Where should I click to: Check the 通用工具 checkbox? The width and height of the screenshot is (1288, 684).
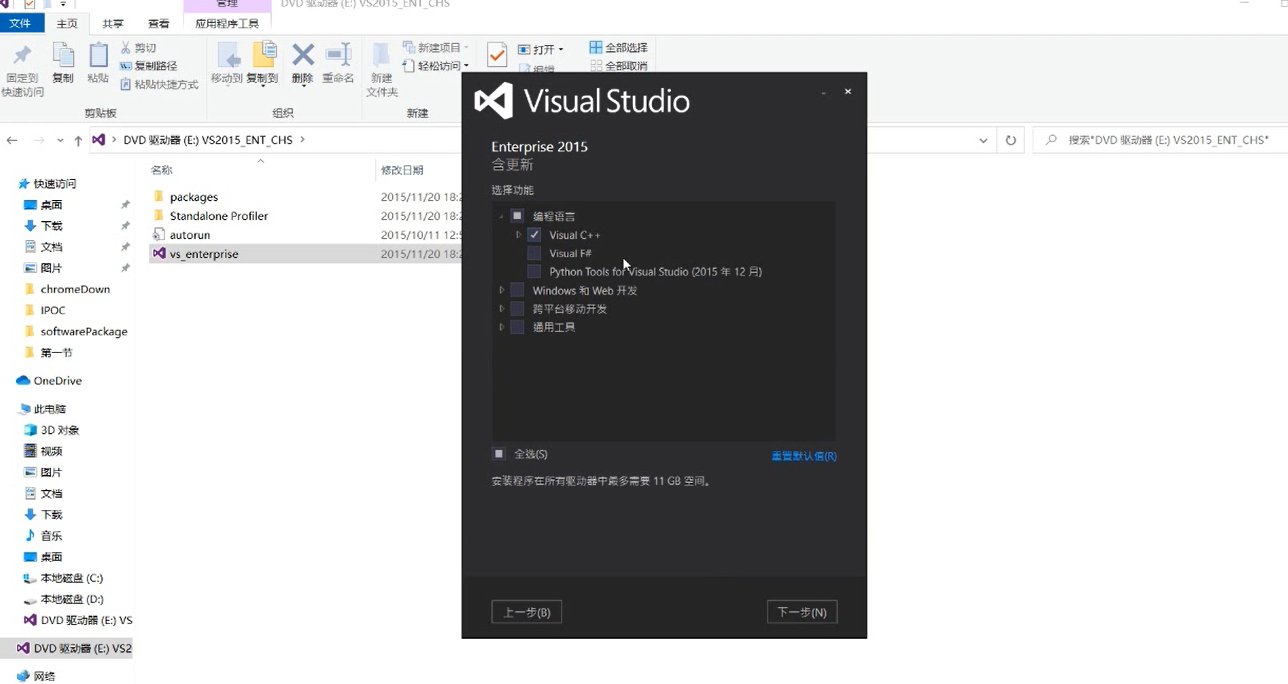pyautogui.click(x=517, y=327)
